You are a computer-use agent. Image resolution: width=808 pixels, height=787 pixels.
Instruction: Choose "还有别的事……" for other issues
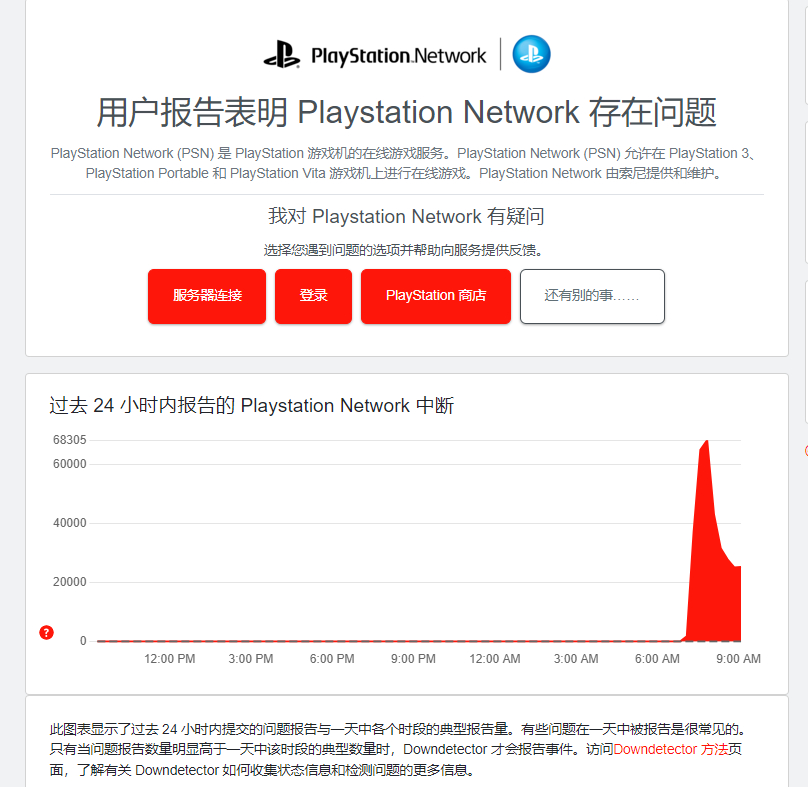(592, 296)
